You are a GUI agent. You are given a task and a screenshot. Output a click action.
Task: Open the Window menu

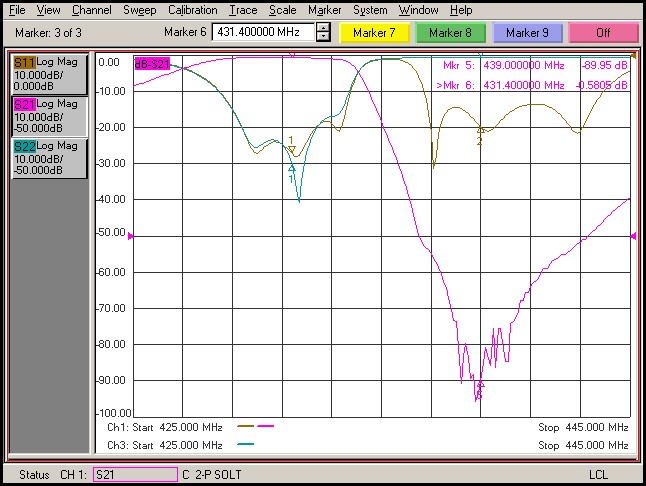(418, 10)
